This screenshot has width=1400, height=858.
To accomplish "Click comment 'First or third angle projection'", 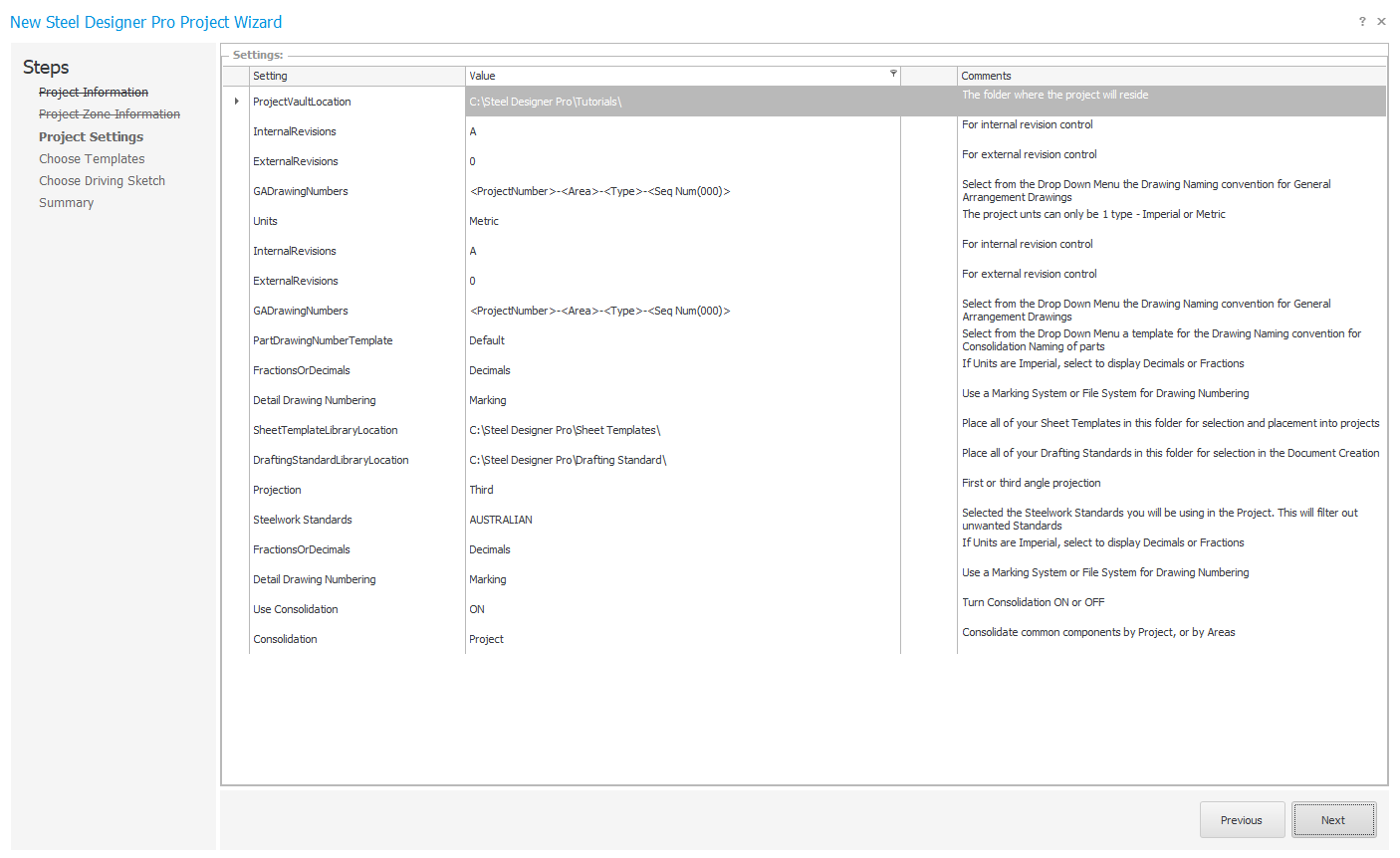I will (1031, 483).
